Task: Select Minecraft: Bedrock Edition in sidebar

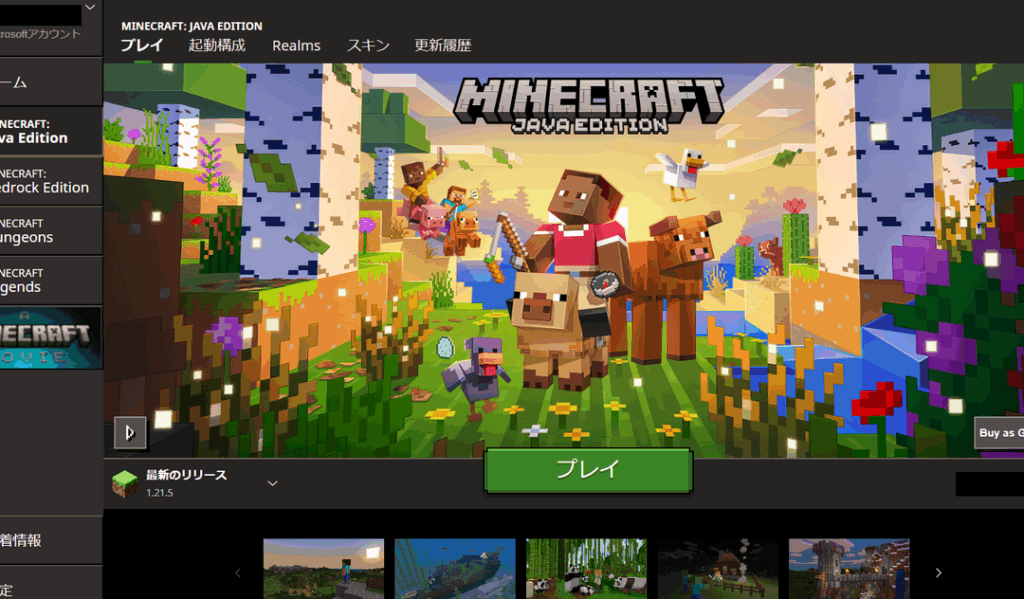Action: pyautogui.click(x=50, y=181)
